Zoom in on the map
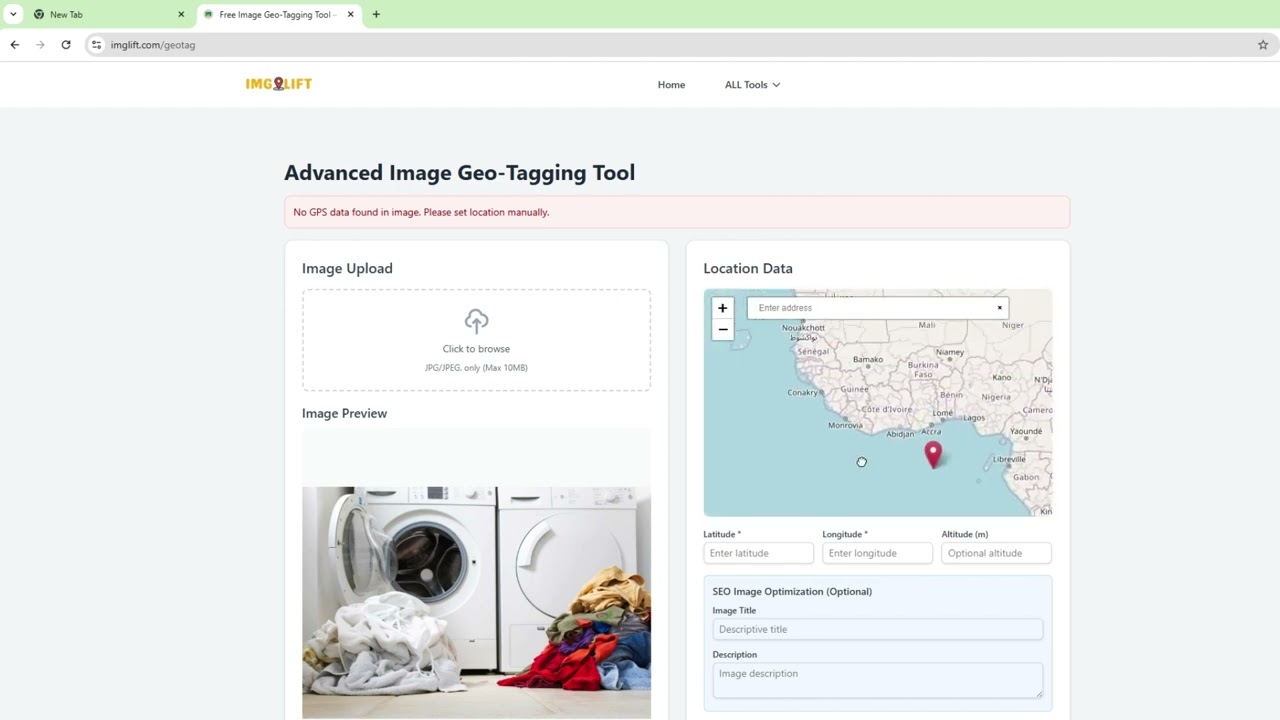This screenshot has width=1280, height=720. coord(722,308)
